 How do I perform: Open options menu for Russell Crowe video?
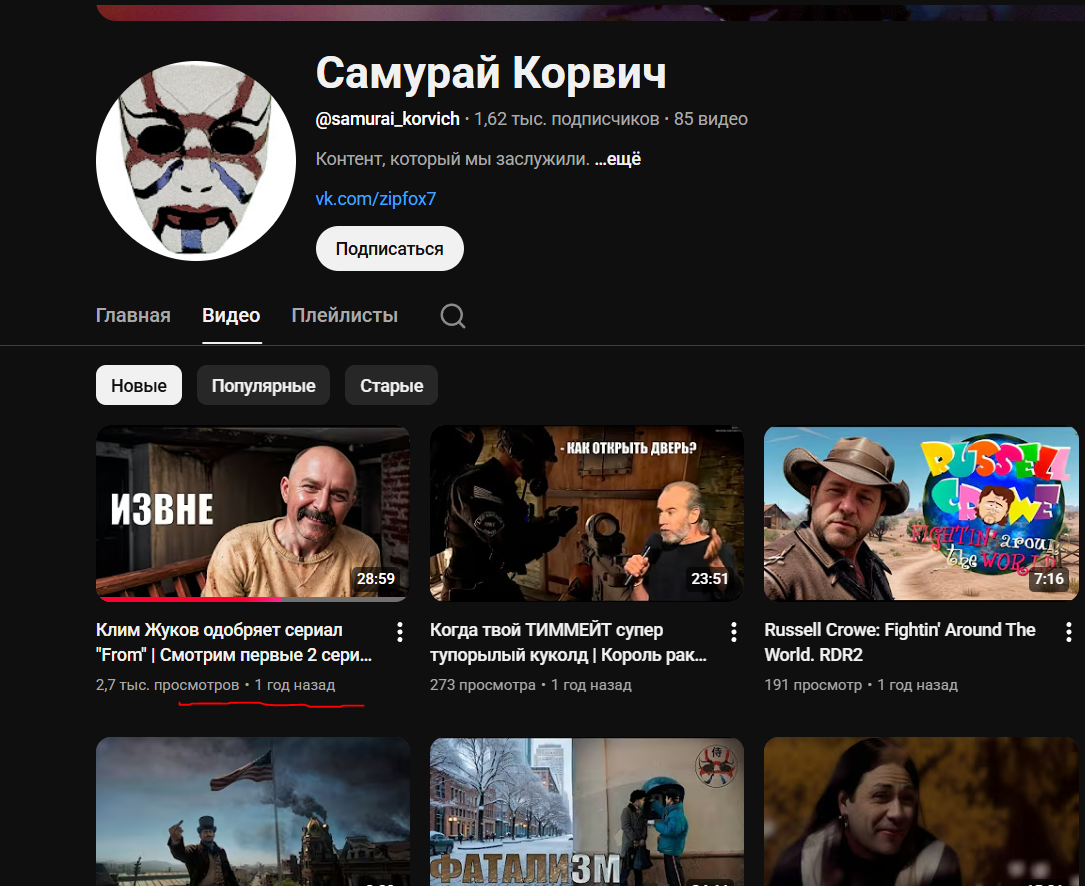click(x=1068, y=631)
